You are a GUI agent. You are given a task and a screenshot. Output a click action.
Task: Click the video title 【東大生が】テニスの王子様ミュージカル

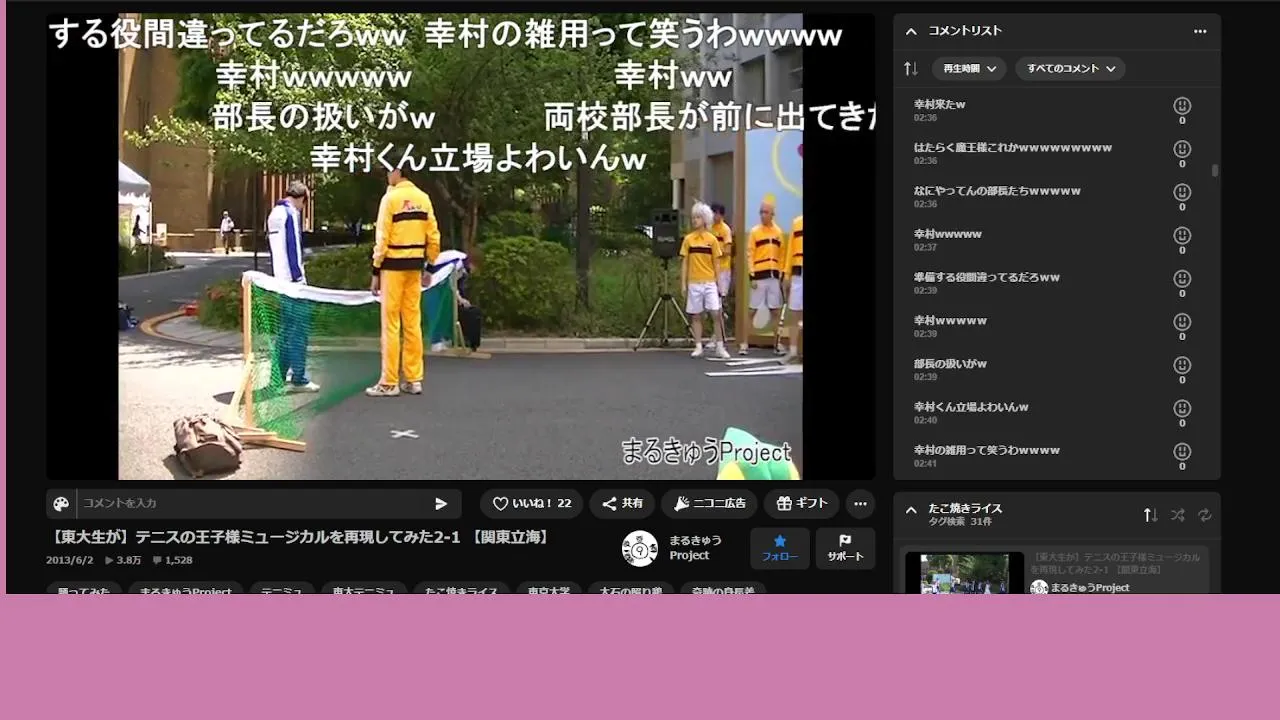(300, 537)
